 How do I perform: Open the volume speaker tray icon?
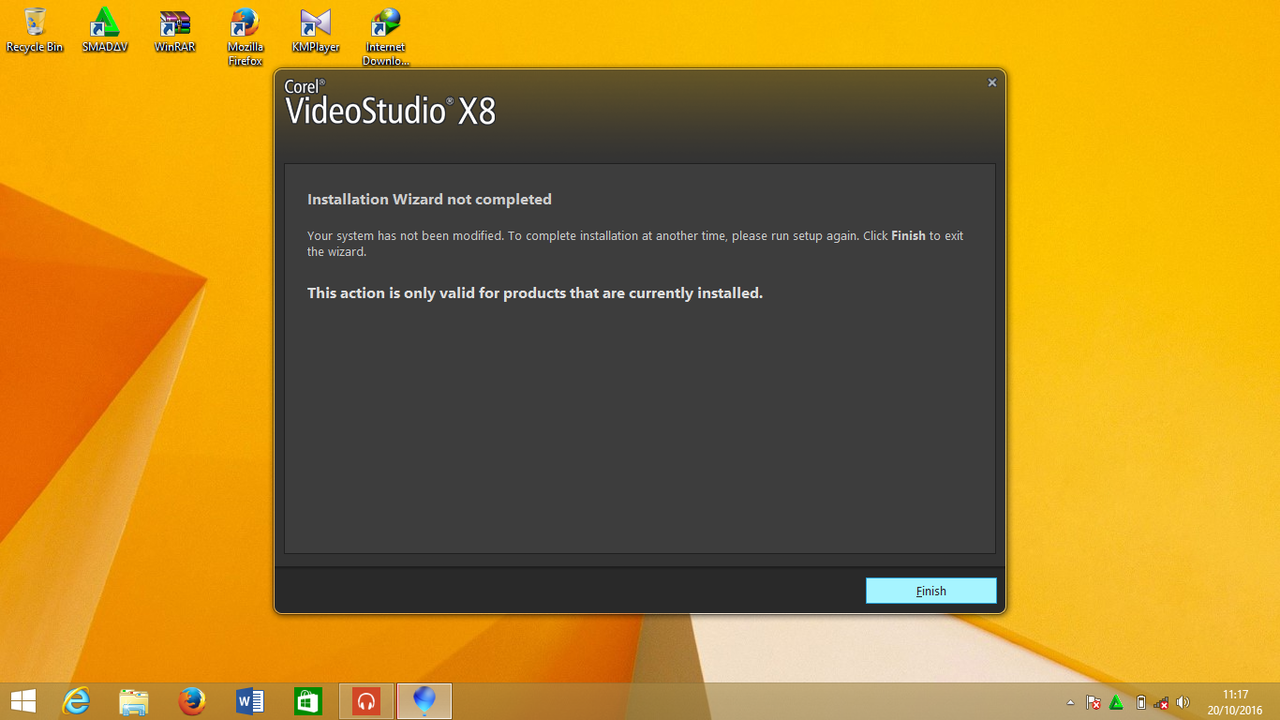[1184, 703]
